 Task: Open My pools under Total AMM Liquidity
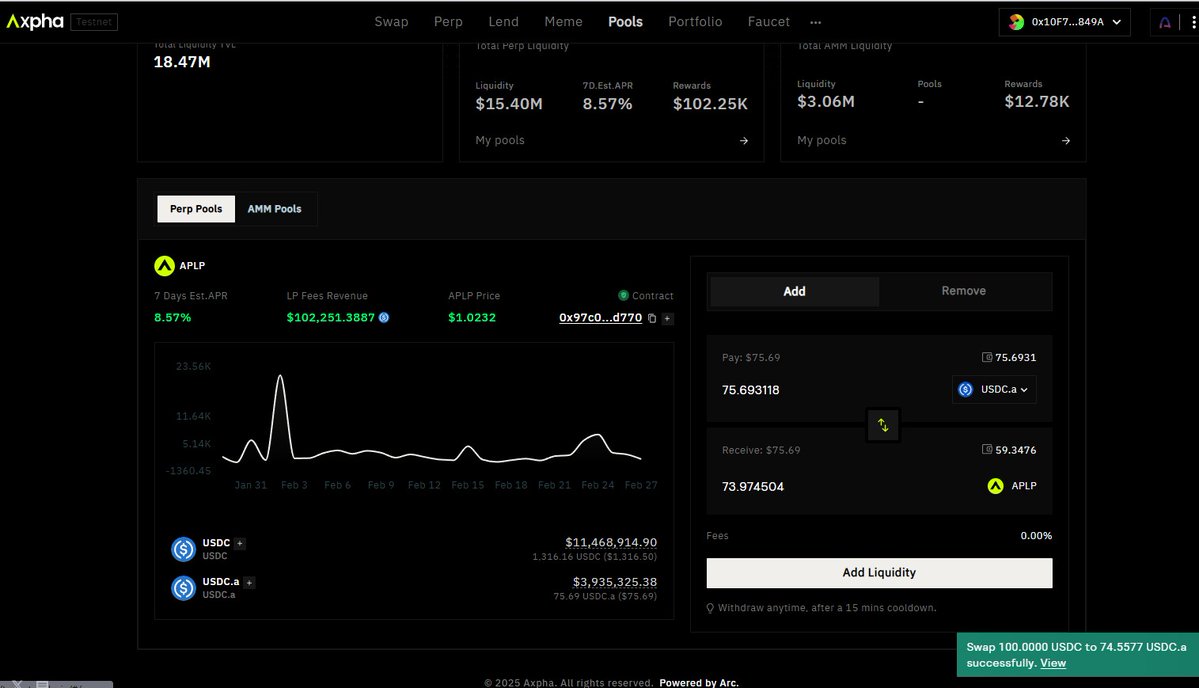(x=822, y=141)
